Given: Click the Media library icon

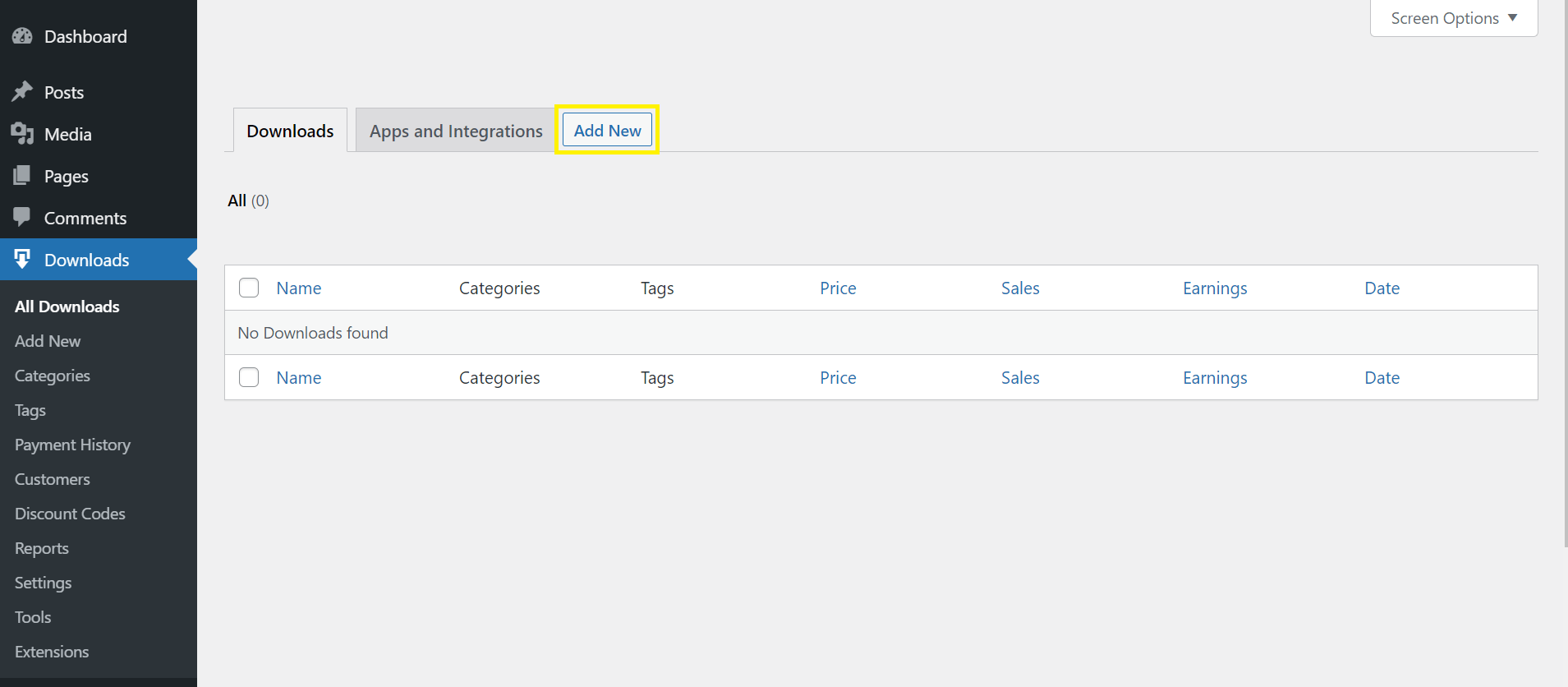Looking at the screenshot, I should [22, 133].
